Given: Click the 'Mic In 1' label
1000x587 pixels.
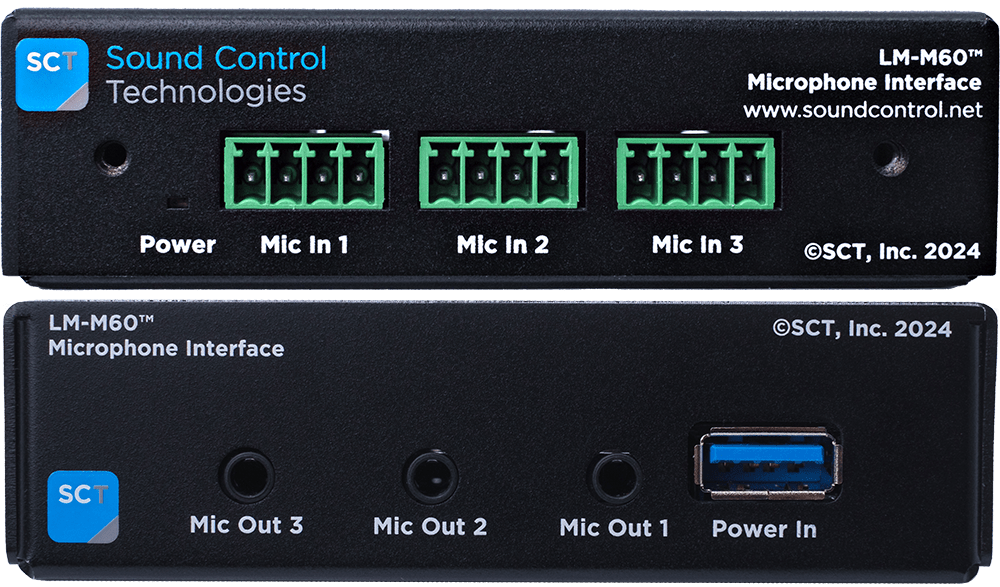Looking at the screenshot, I should click(304, 244).
